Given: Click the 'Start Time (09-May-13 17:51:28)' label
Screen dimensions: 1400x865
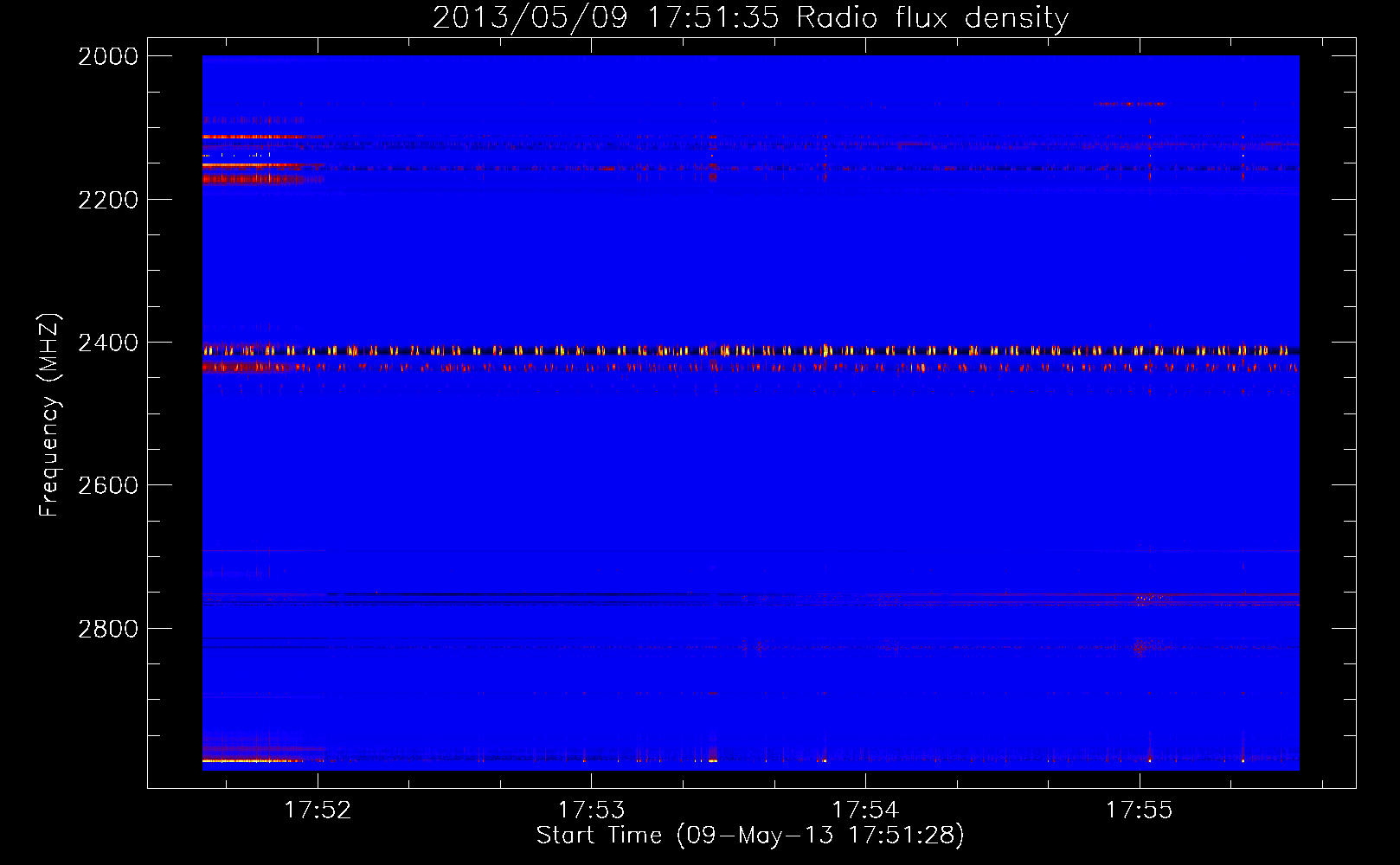Looking at the screenshot, I should [750, 836].
